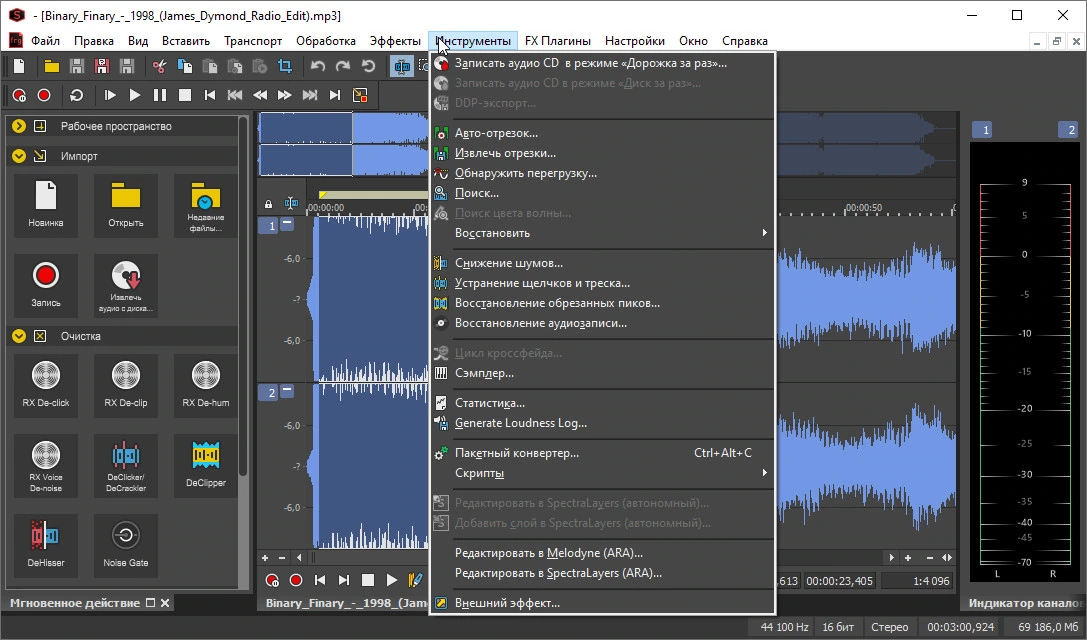Select Пакетный конвертер menu entry
Viewport: 1087px width, 640px height.
[602, 453]
